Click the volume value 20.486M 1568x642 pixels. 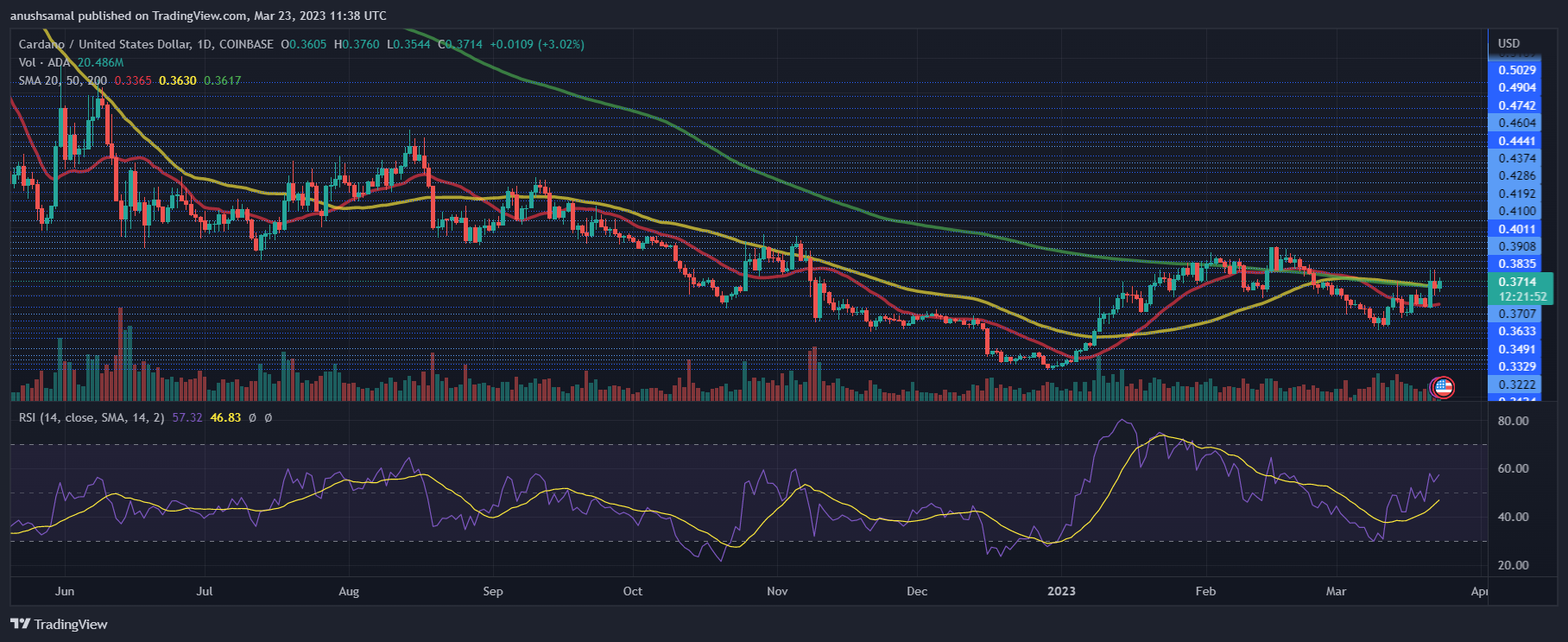click(100, 62)
